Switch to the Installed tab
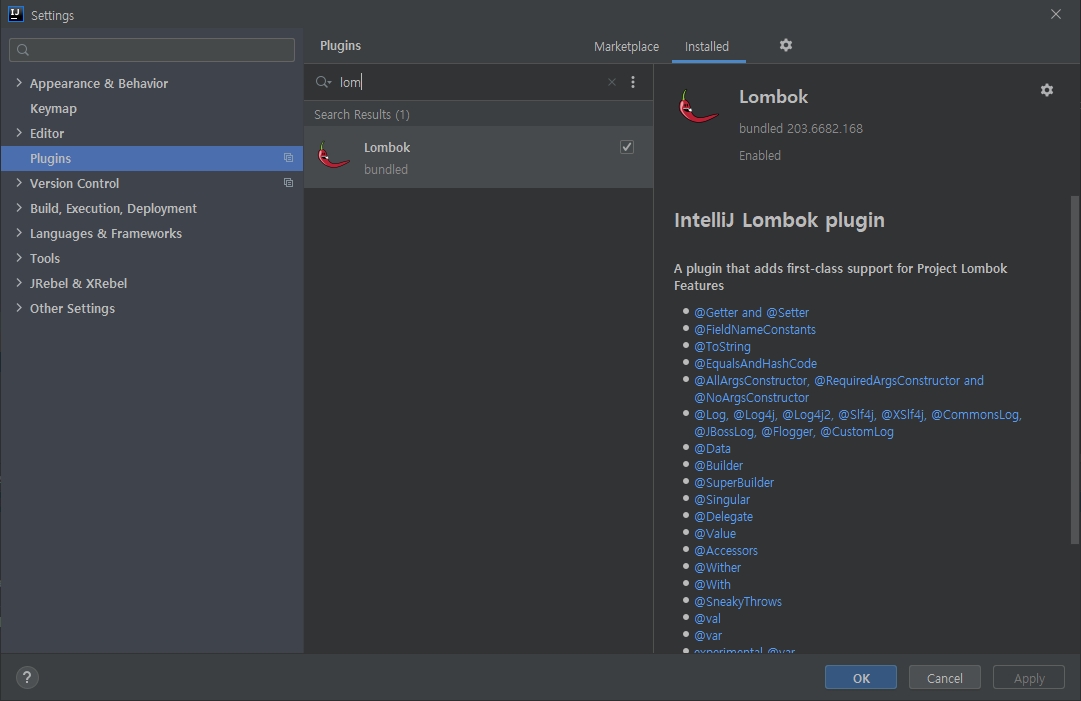 pyautogui.click(x=707, y=46)
